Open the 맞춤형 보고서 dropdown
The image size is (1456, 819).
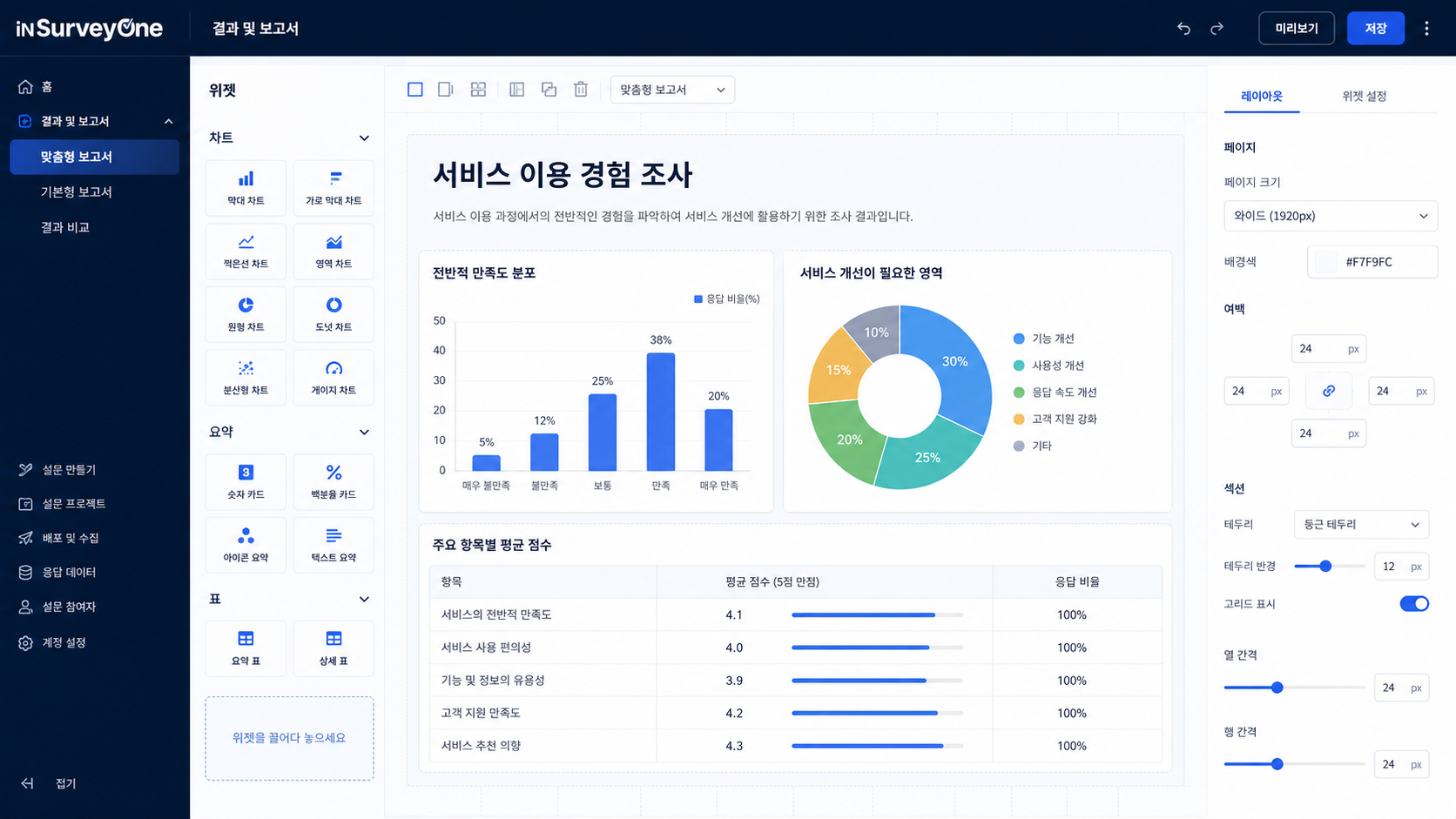[672, 90]
